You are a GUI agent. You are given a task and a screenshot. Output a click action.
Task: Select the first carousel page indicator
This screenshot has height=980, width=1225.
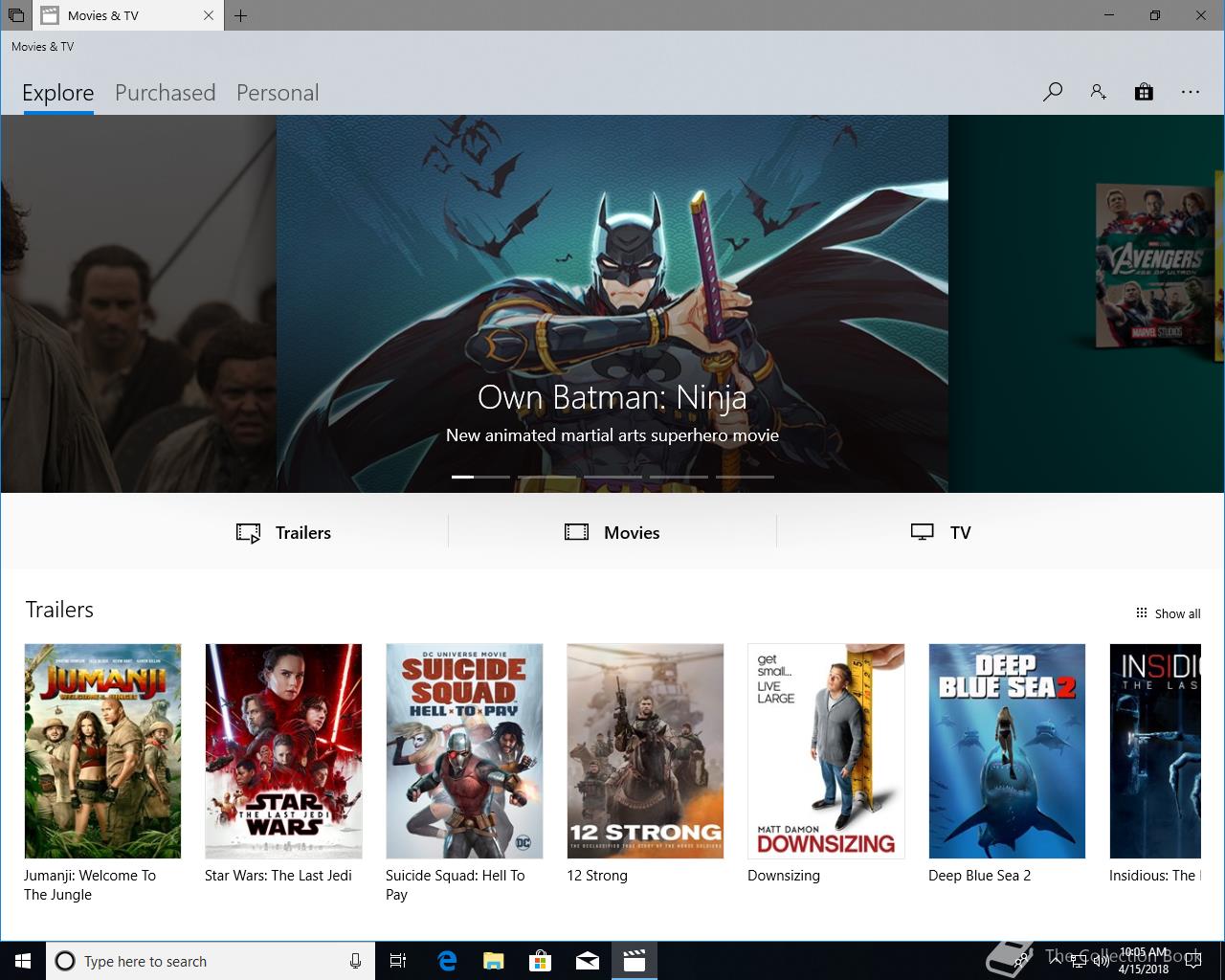pos(480,477)
